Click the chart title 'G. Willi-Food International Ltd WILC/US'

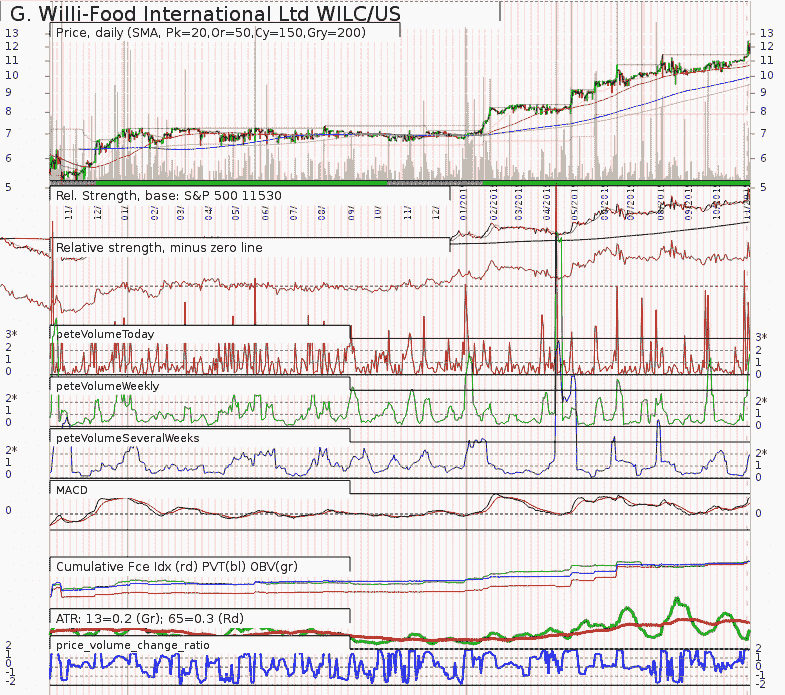click(x=205, y=14)
